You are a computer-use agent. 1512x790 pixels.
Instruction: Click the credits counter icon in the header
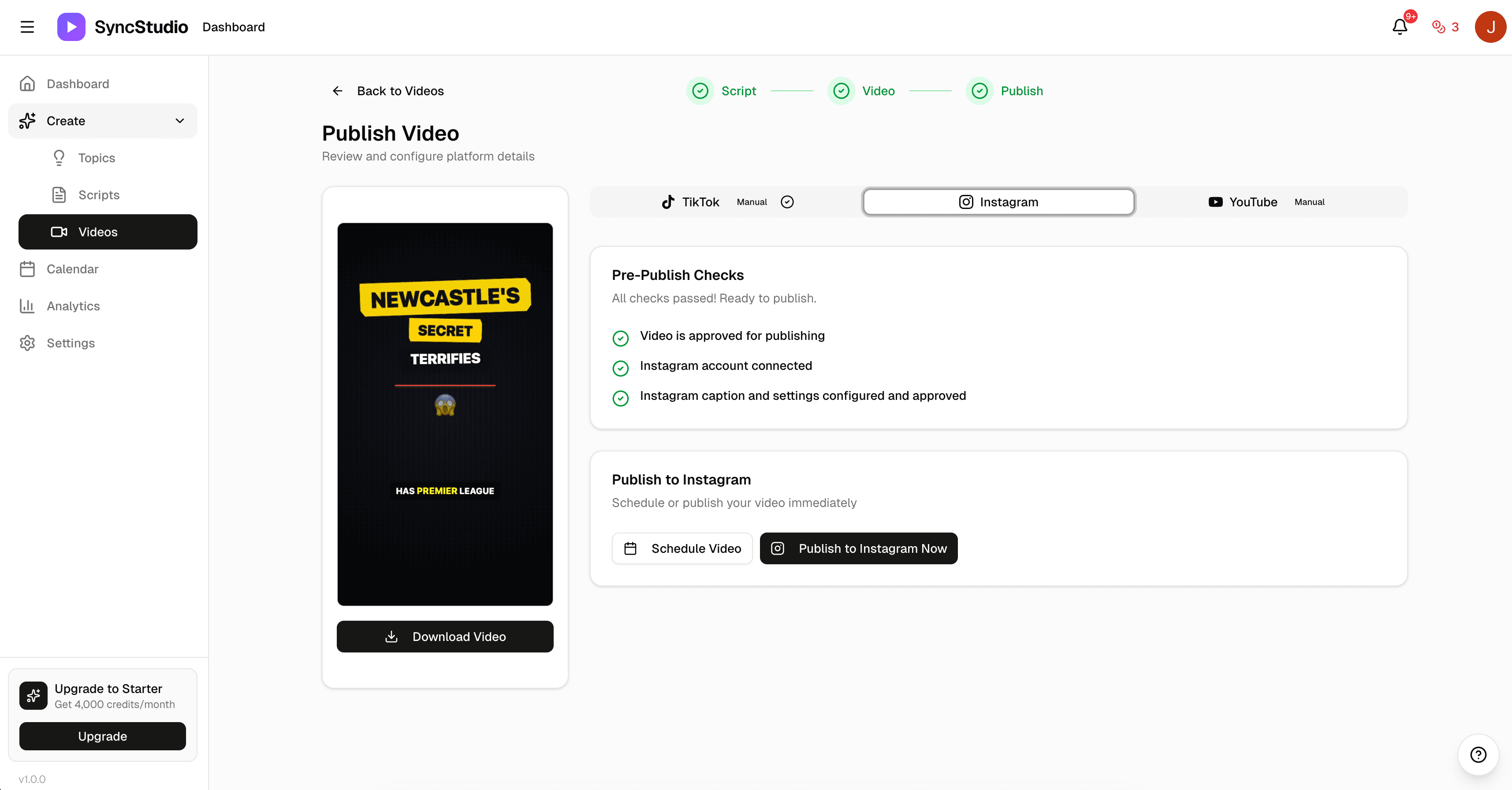[x=1439, y=26]
